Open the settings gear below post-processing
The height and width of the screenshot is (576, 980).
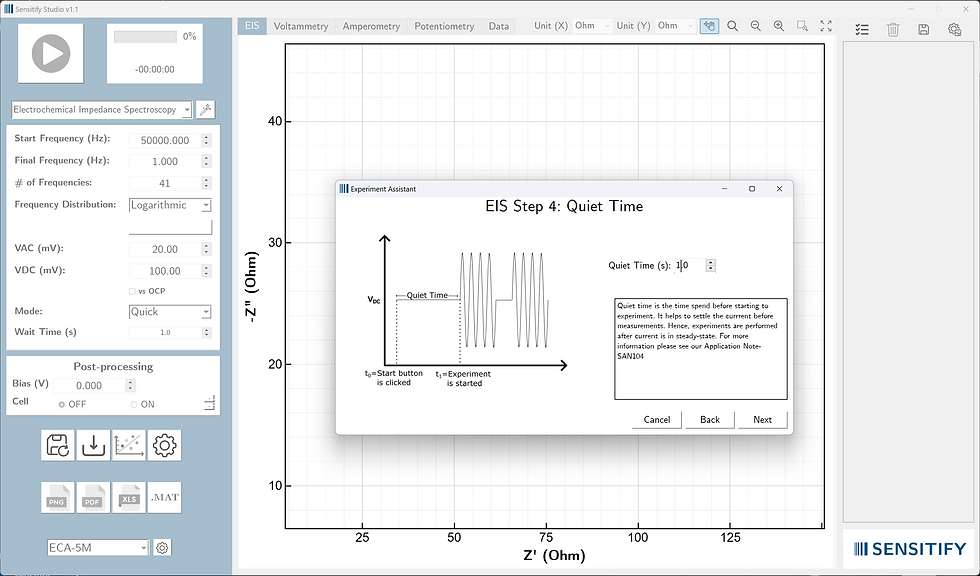point(164,445)
